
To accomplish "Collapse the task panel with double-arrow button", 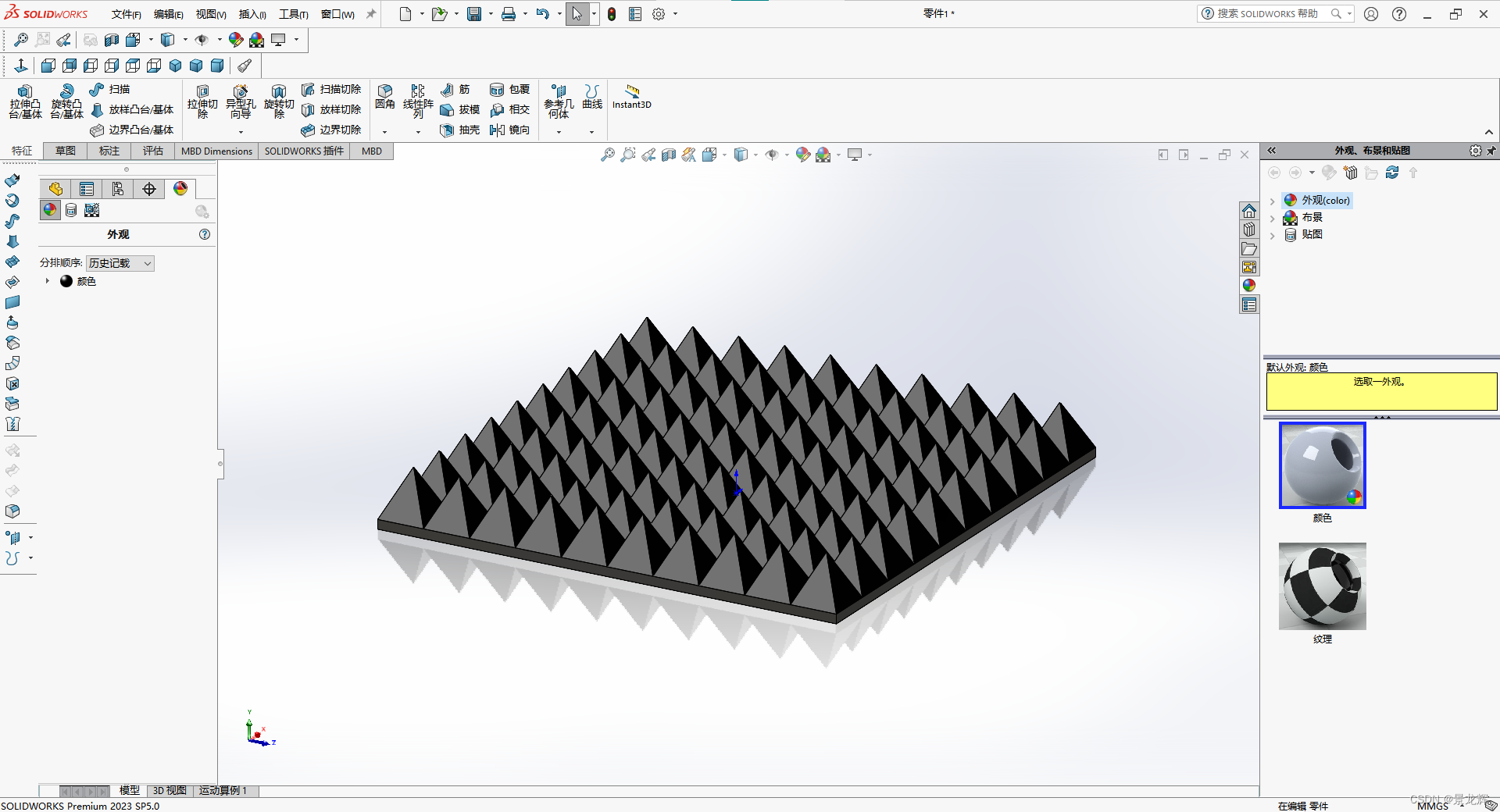I will 1273,150.
